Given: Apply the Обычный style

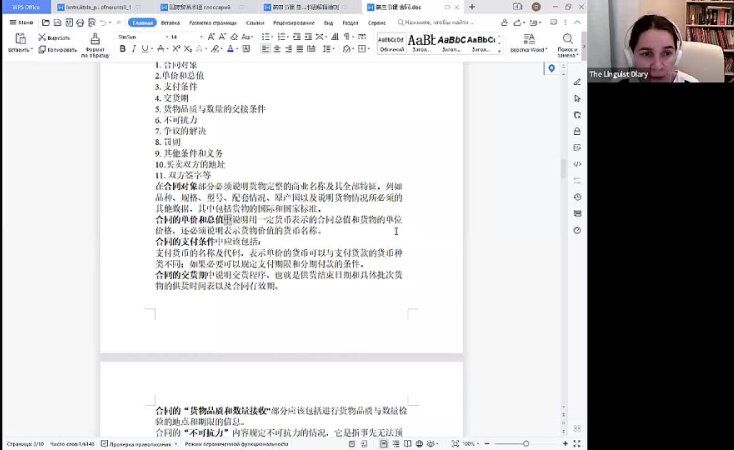Looking at the screenshot, I should [x=391, y=44].
